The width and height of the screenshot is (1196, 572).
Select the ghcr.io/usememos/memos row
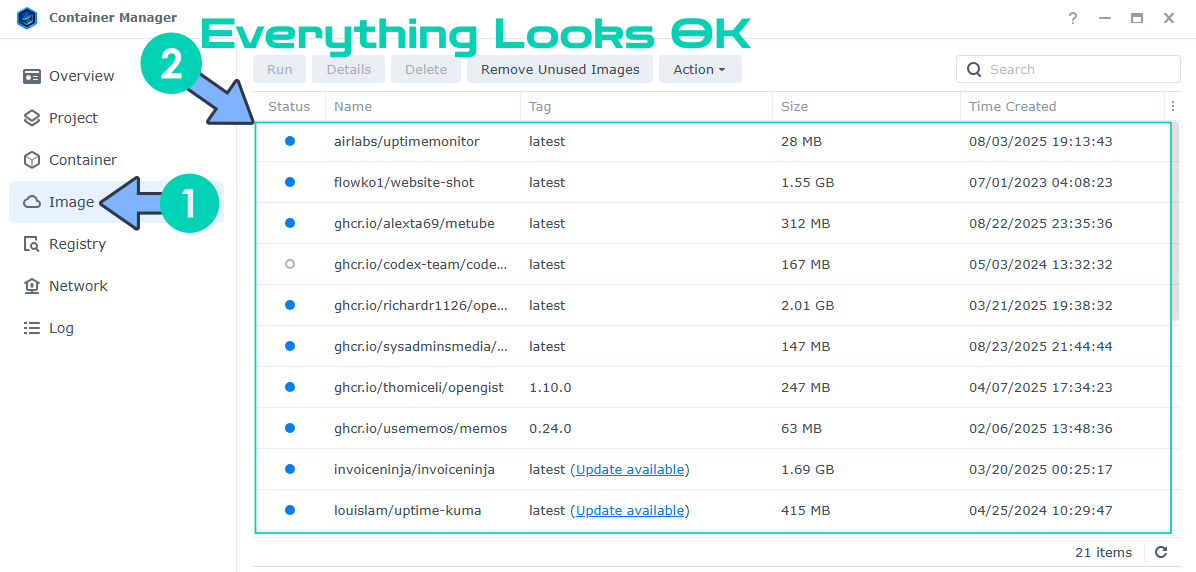pyautogui.click(x=712, y=429)
